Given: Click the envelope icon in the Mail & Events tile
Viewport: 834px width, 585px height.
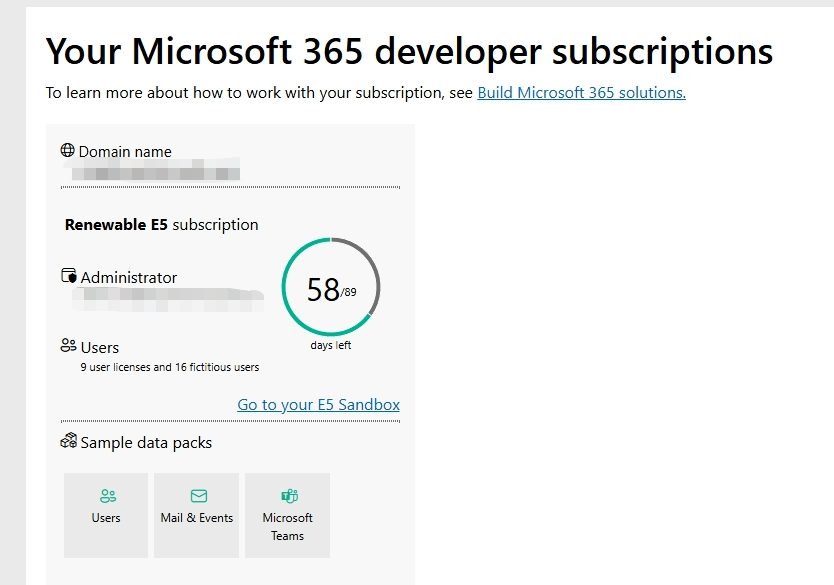Looking at the screenshot, I should pos(199,496).
